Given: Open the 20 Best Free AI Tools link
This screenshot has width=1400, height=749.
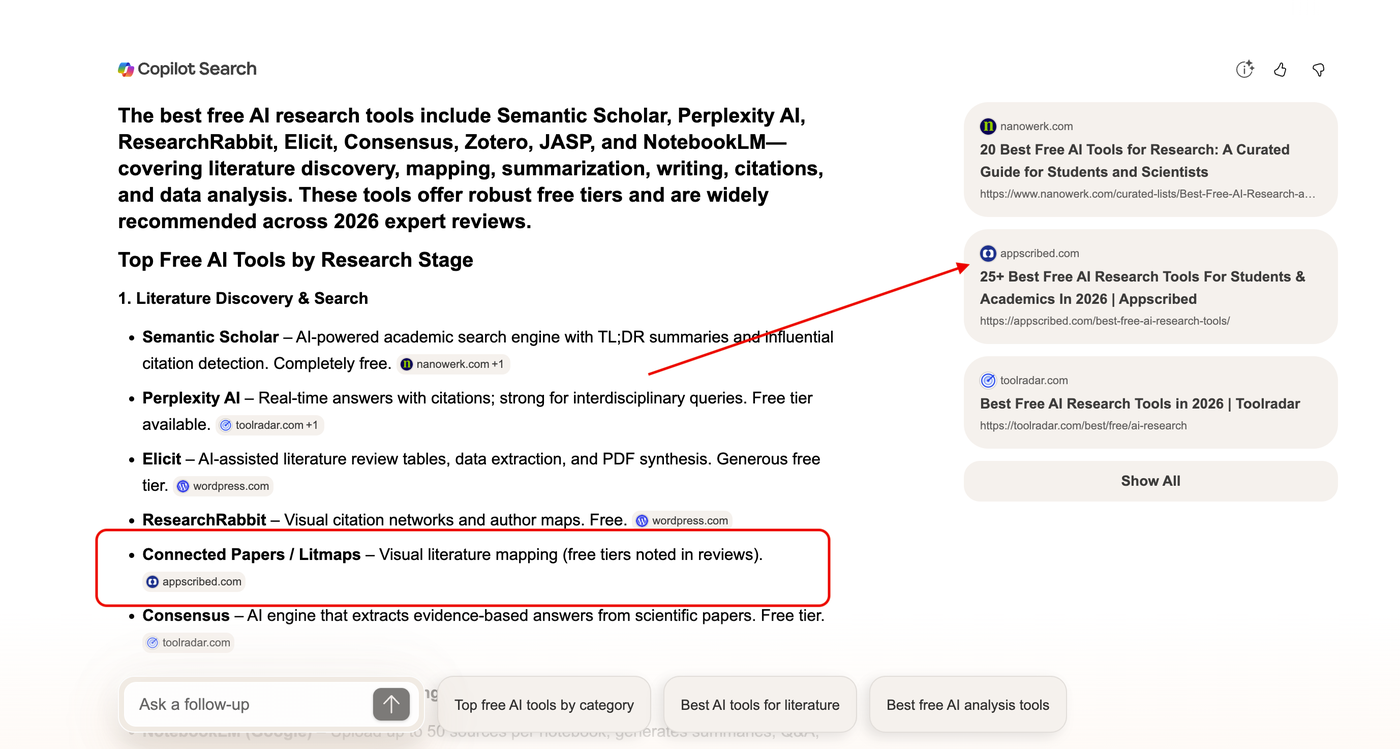Looking at the screenshot, I should point(1135,161).
